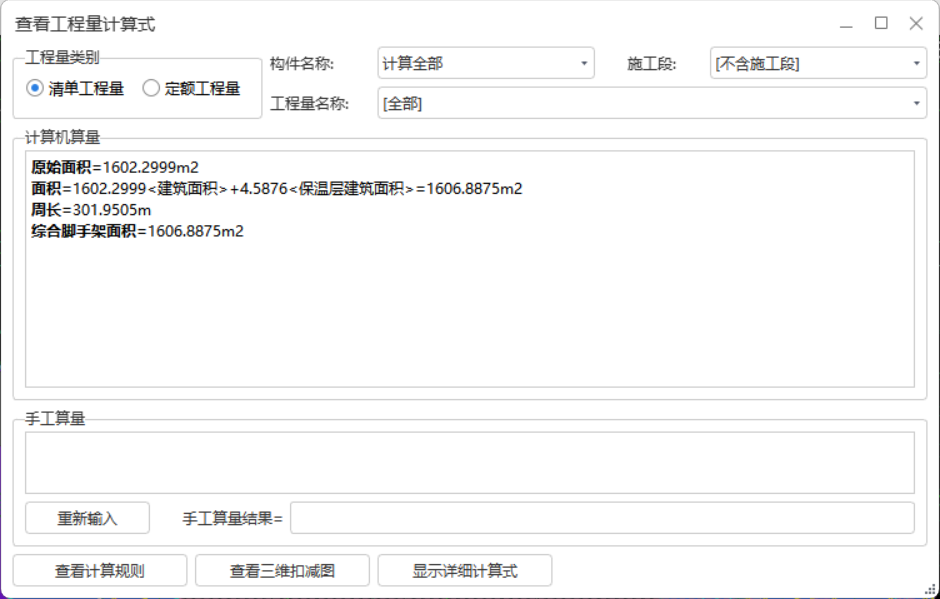Click the 查看计算规则 button

tap(100, 570)
